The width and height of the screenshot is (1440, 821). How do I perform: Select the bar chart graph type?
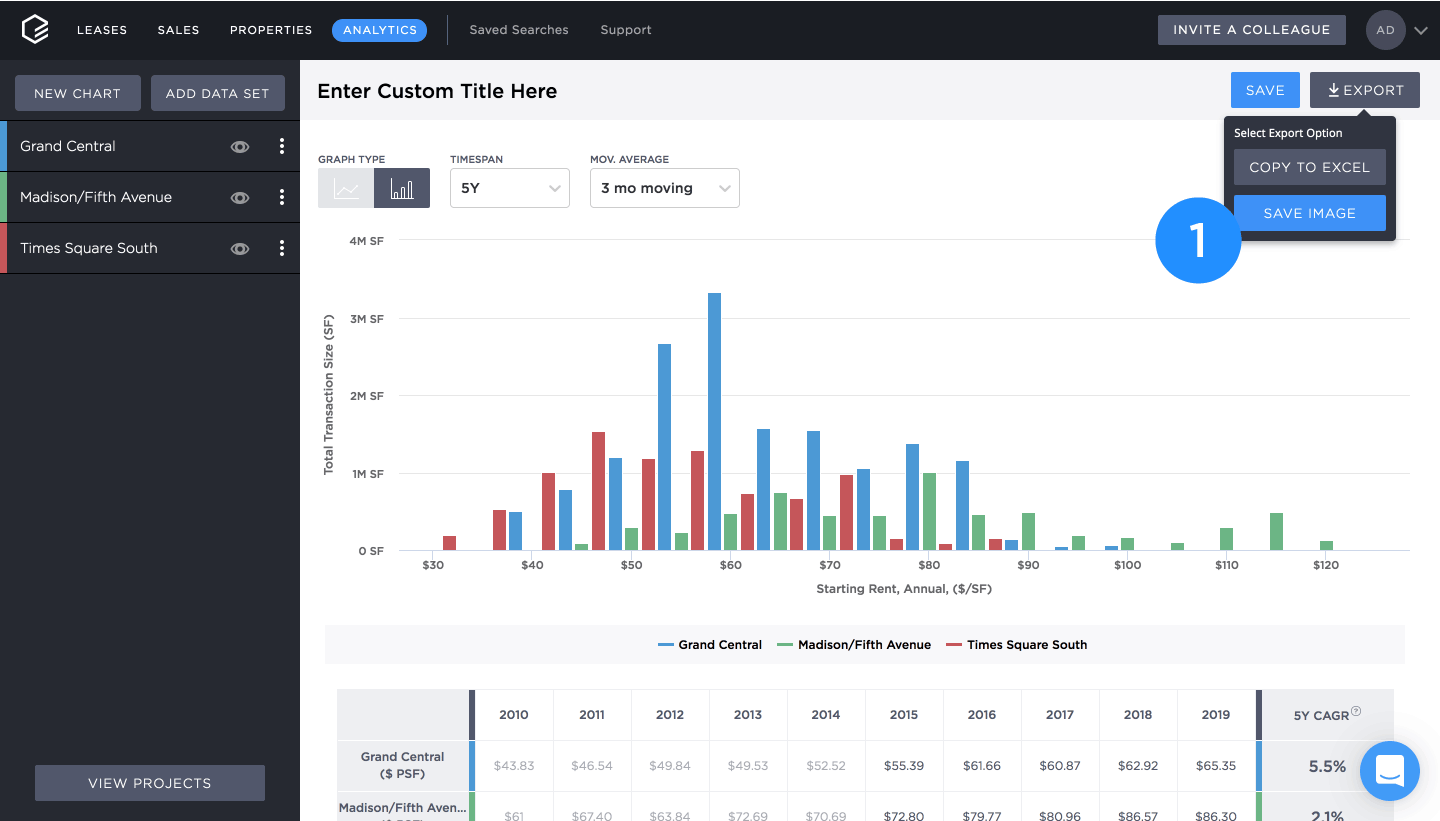[x=401, y=188]
